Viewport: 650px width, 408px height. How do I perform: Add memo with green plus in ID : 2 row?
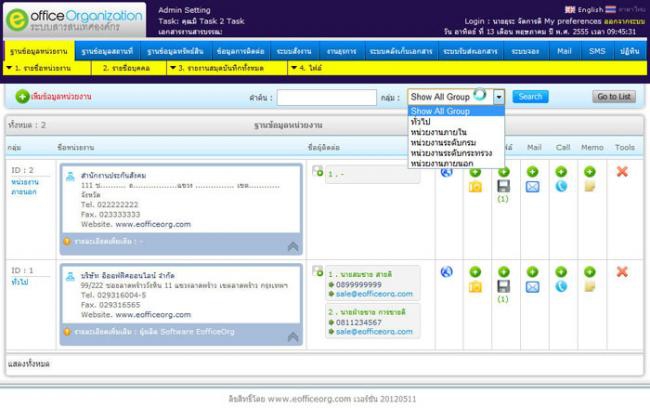pyautogui.click(x=590, y=172)
